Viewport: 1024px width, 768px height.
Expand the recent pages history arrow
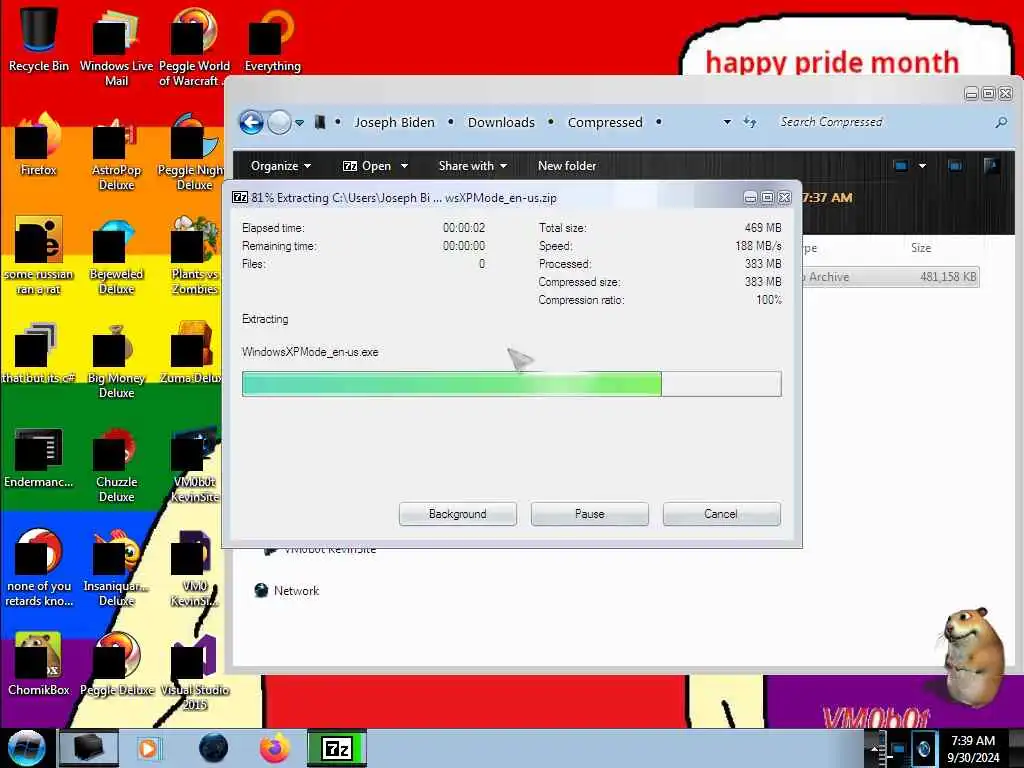pos(299,122)
